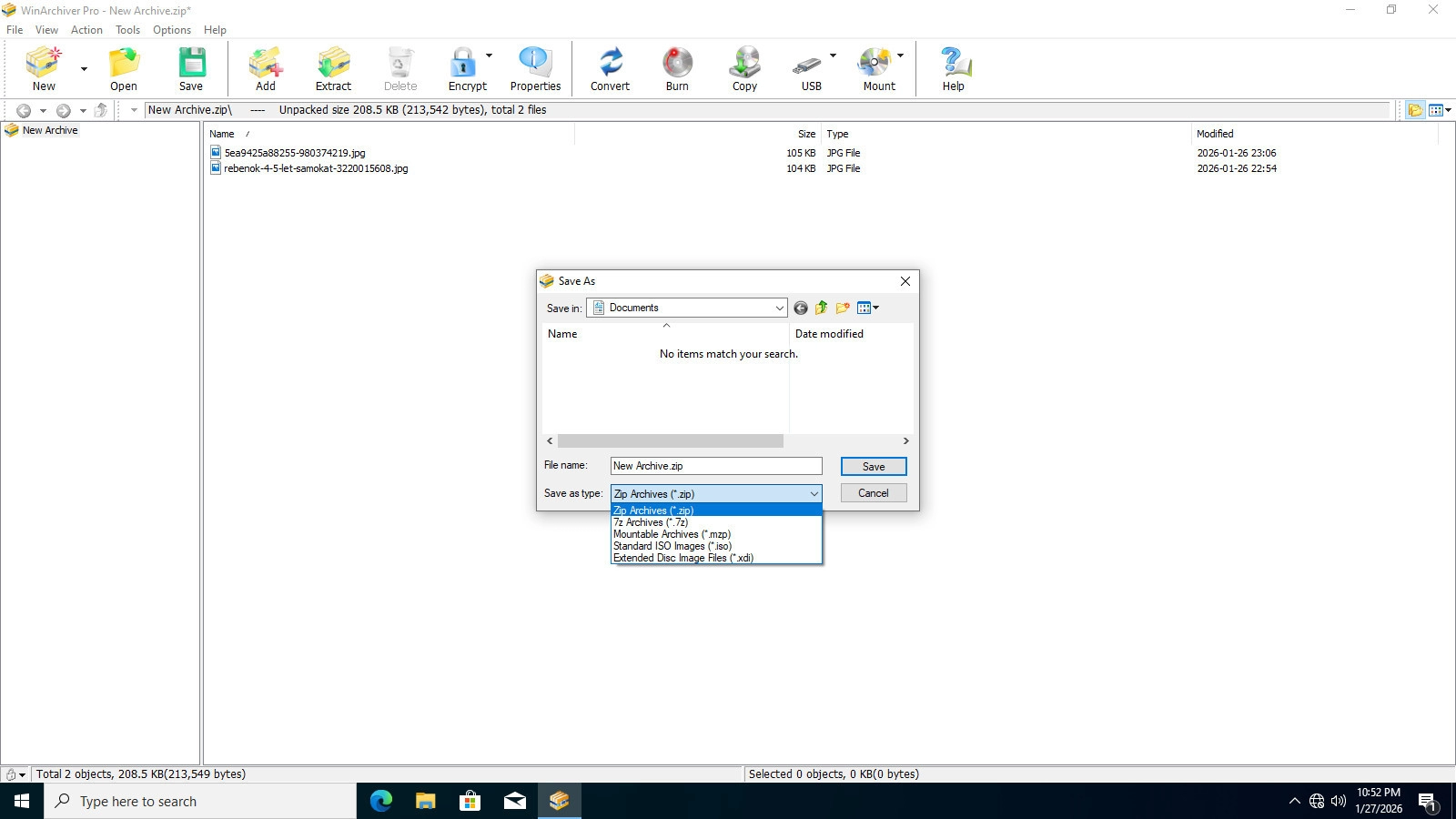Open the Help menu in the menu bar
This screenshot has width=1456, height=819.
pyautogui.click(x=215, y=30)
